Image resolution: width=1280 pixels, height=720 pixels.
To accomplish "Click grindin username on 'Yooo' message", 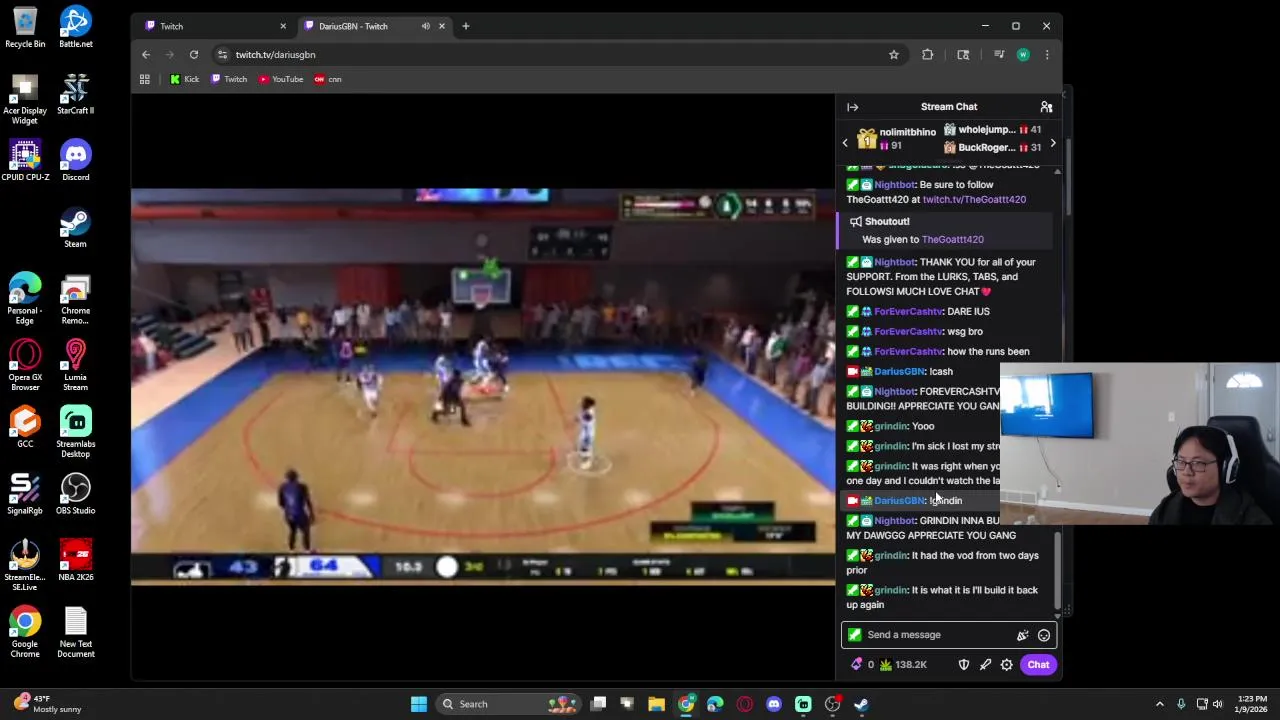I will 890,427.
